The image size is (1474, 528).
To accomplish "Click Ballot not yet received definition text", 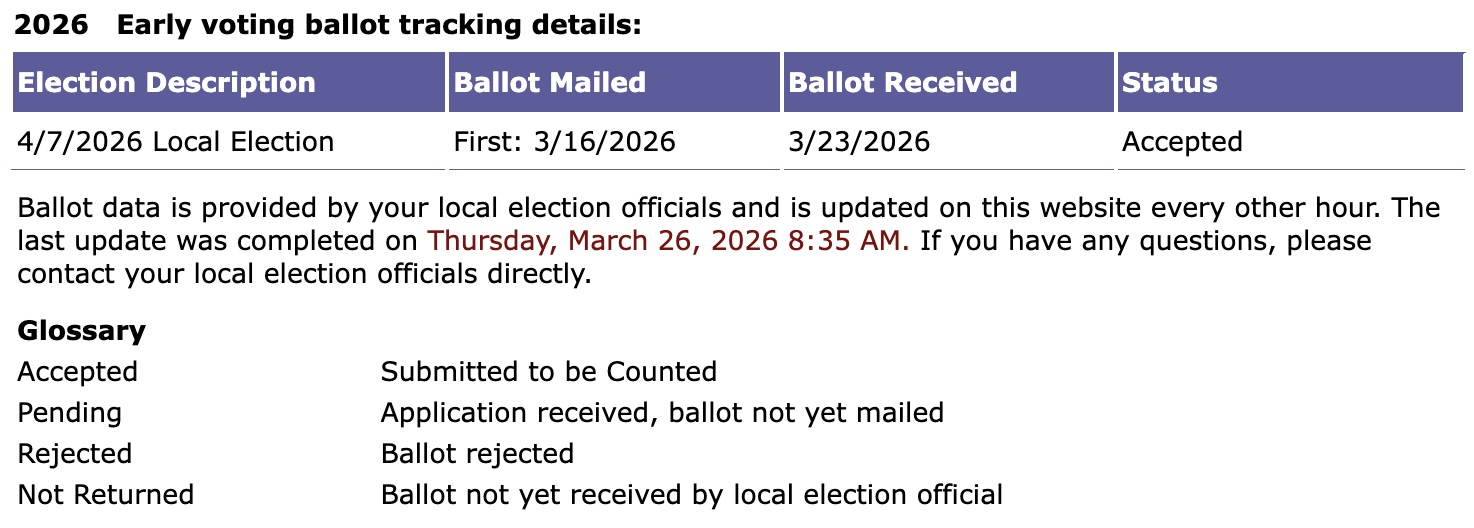I will tap(691, 495).
